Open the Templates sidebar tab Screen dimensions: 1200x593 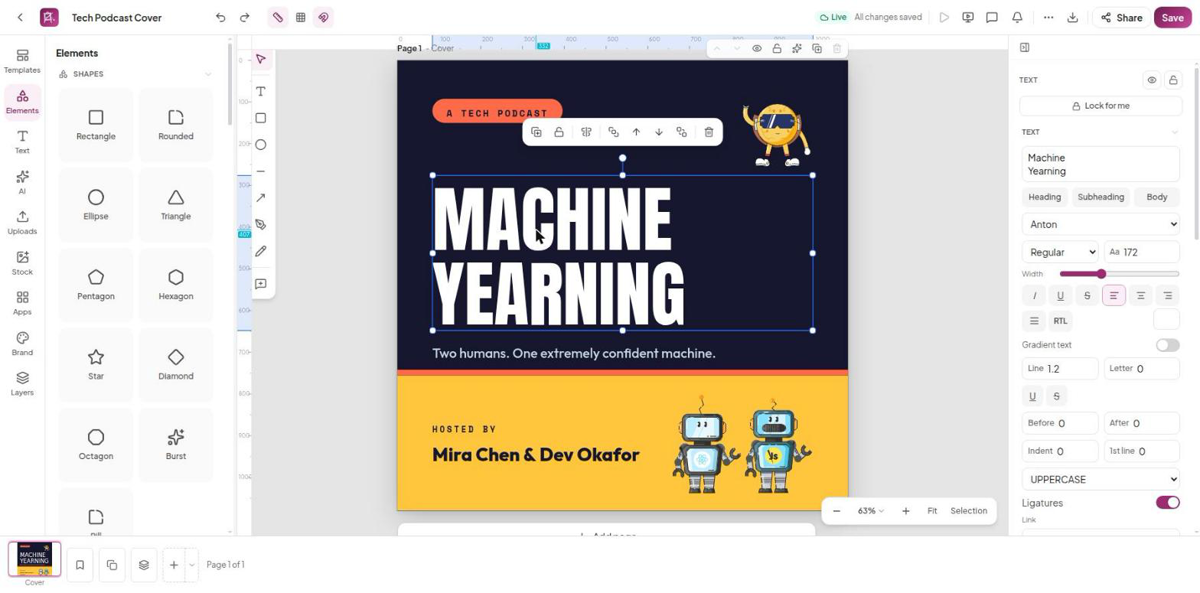(x=22, y=61)
